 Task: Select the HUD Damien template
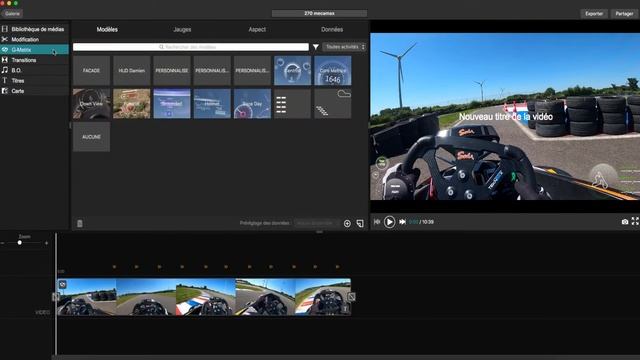point(132,71)
